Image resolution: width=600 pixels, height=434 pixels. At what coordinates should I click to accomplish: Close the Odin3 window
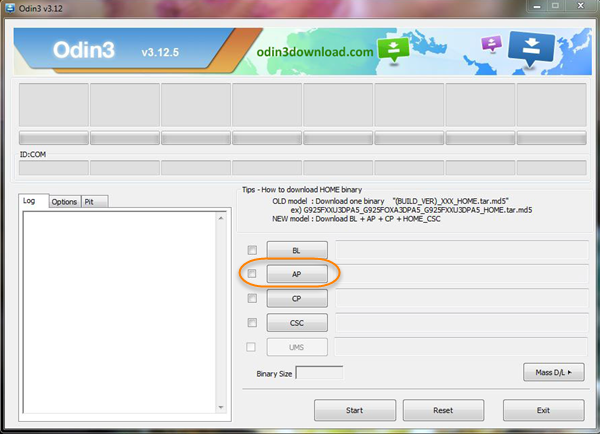(581, 7)
